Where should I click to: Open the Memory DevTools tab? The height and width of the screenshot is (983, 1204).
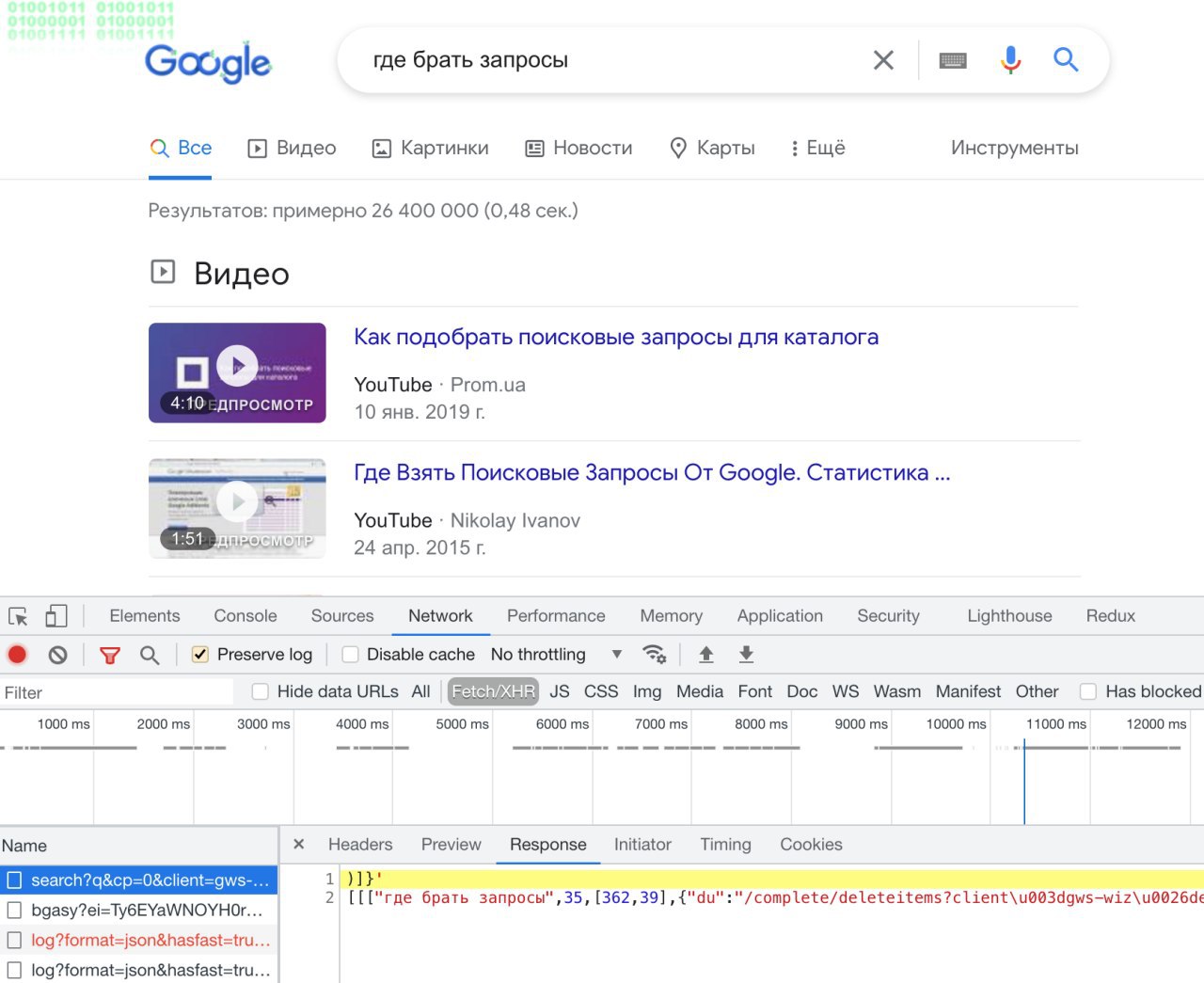point(672,616)
